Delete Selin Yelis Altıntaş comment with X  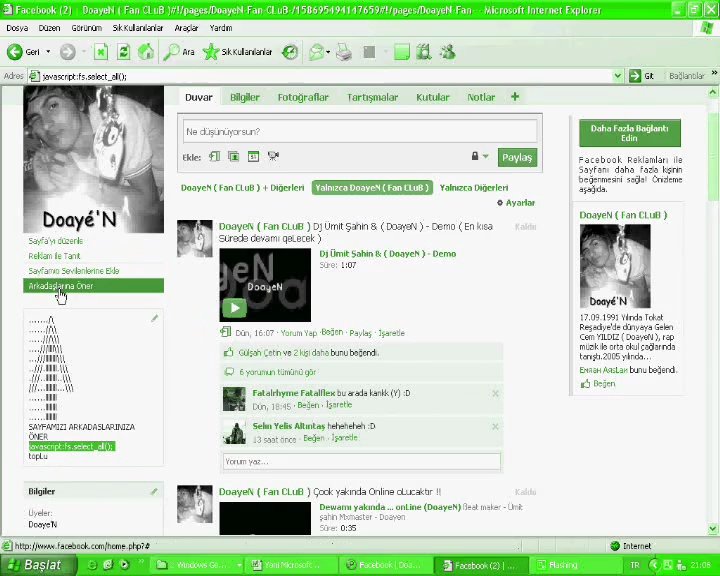495,427
